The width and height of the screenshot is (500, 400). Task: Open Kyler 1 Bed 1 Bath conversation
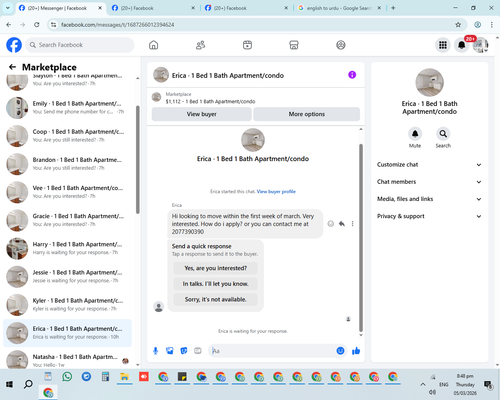pos(68,305)
